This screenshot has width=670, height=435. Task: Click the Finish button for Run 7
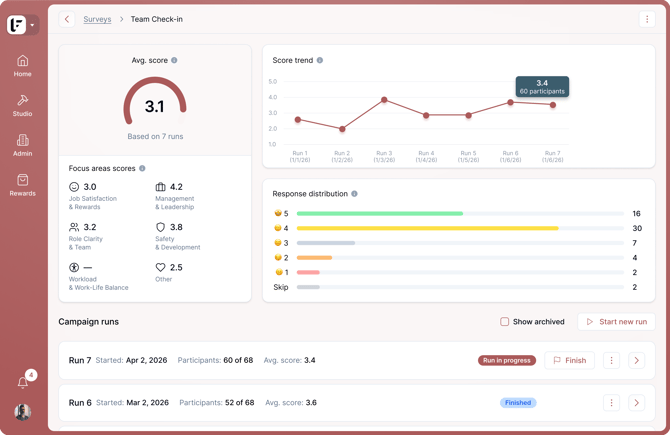click(x=569, y=360)
